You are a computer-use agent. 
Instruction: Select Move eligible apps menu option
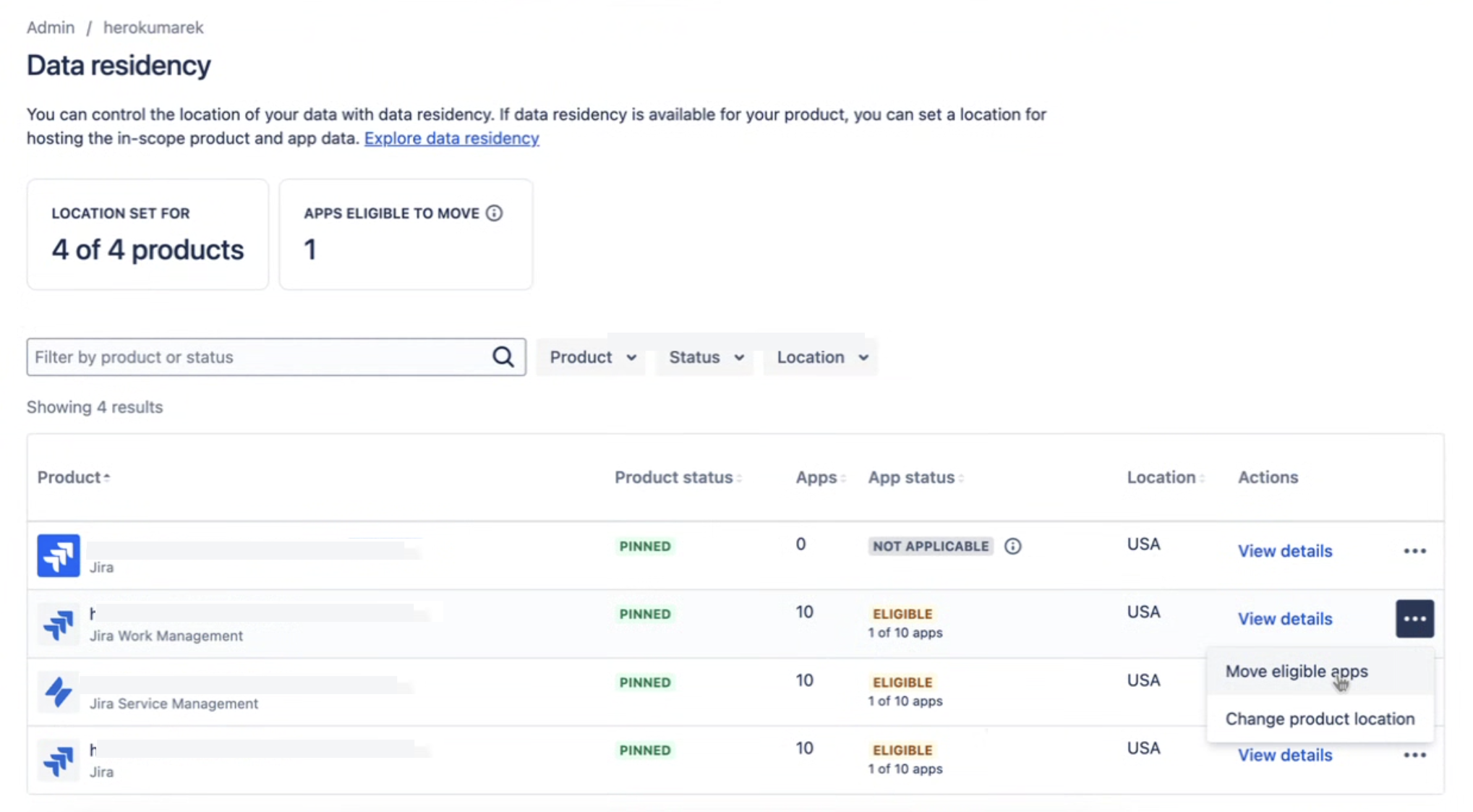(1296, 671)
